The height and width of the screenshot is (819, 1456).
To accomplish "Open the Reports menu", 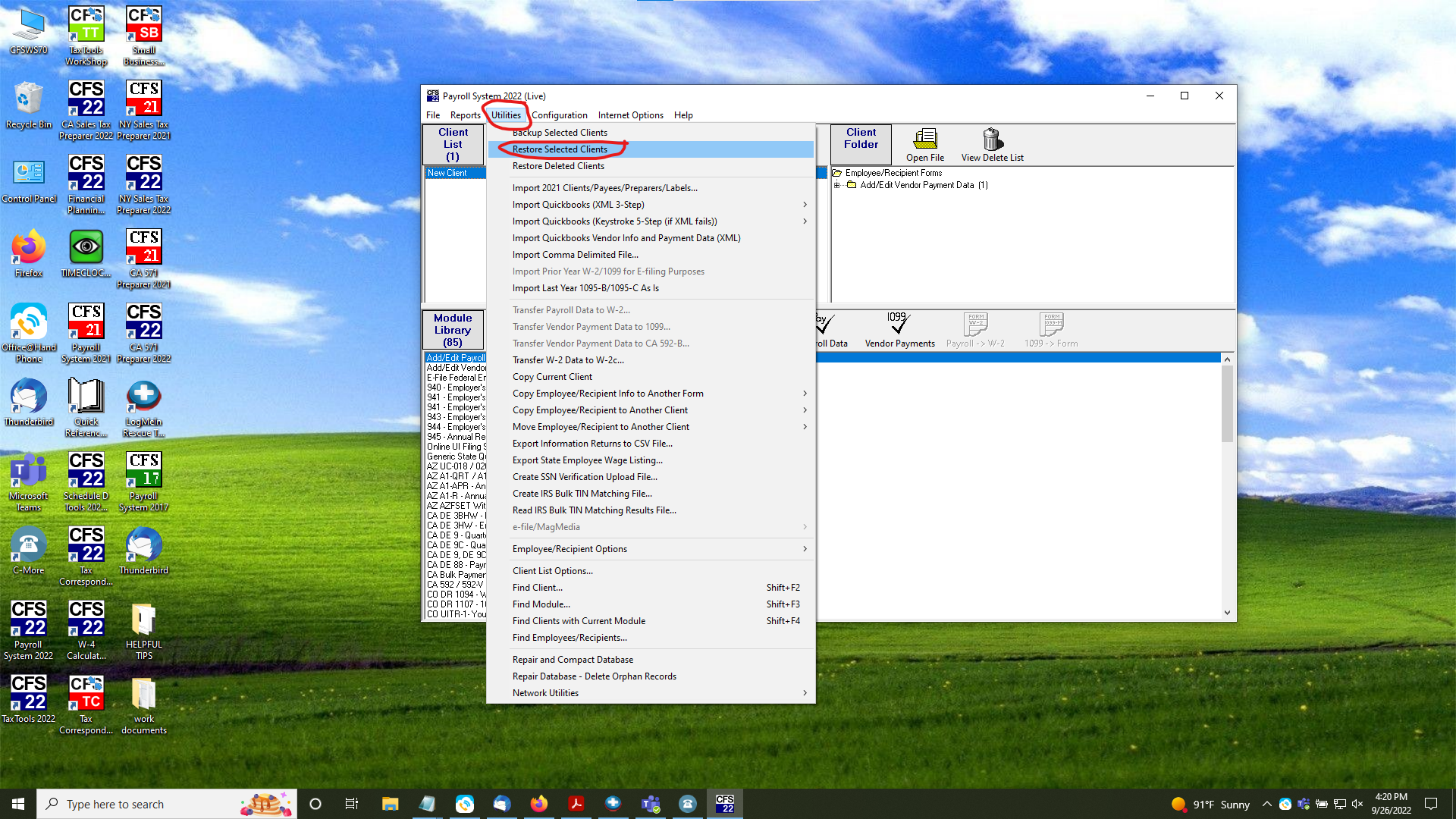I will pyautogui.click(x=465, y=115).
